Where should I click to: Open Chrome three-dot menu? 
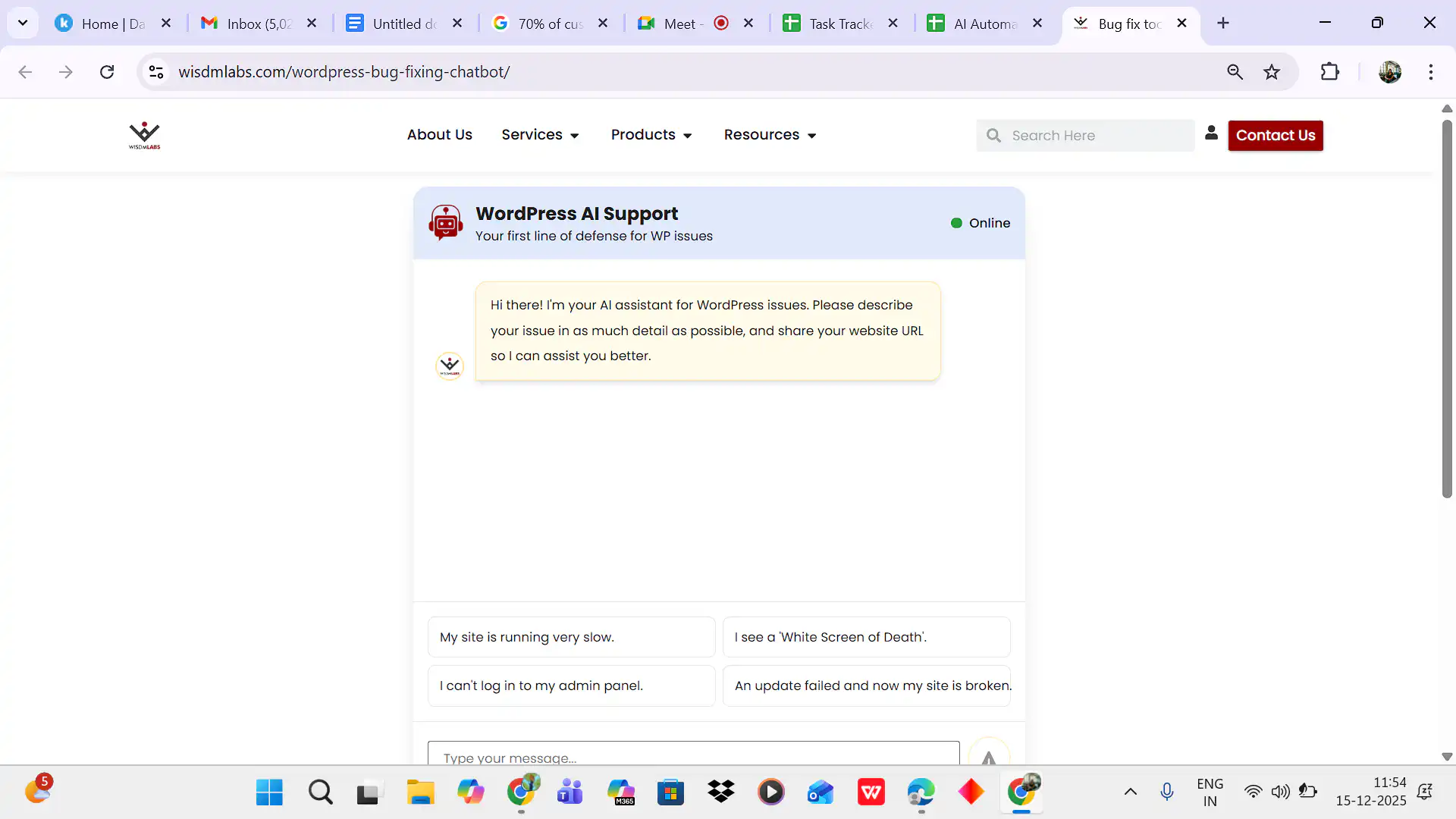[x=1431, y=72]
